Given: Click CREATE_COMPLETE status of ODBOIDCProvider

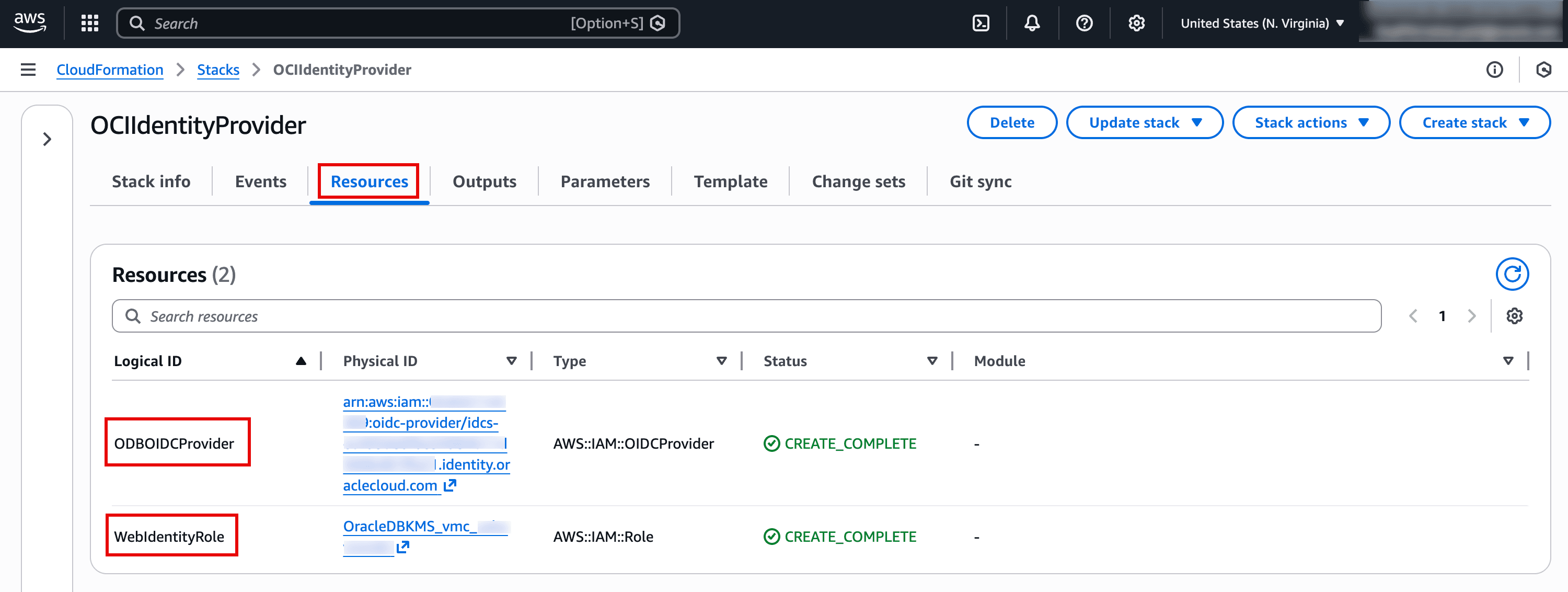Looking at the screenshot, I should [x=839, y=443].
